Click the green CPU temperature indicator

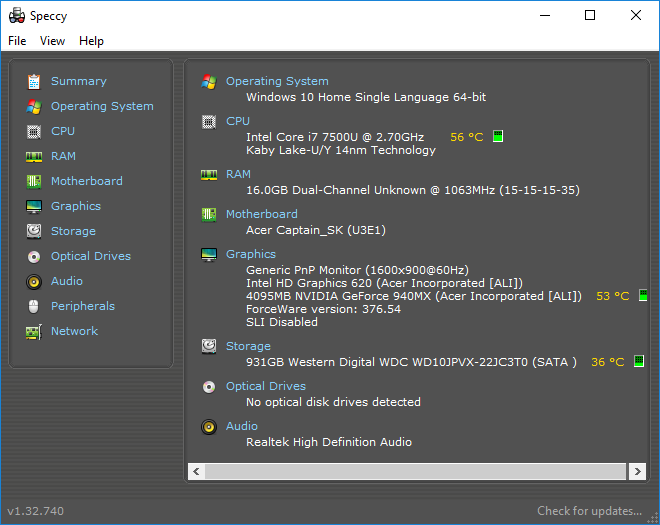[498, 136]
